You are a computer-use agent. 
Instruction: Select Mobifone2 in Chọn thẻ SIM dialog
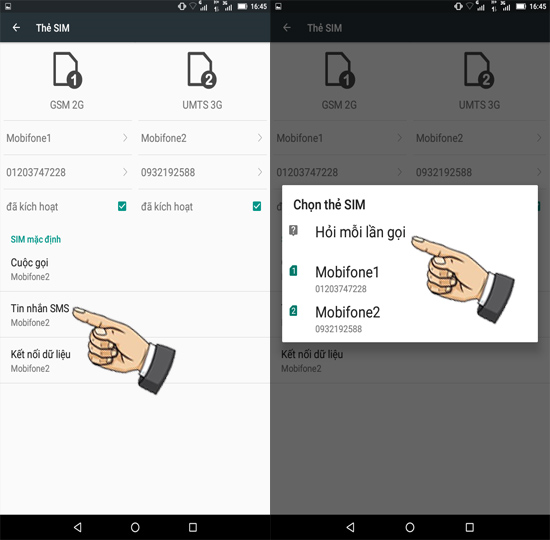410,319
